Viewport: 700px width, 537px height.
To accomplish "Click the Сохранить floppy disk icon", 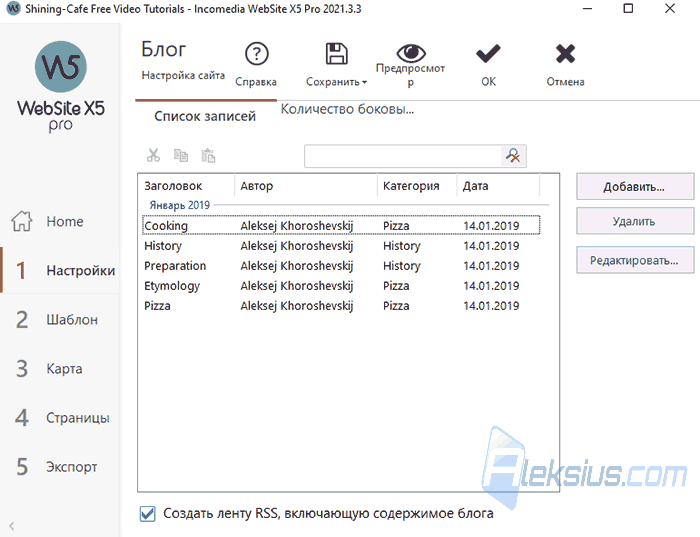I will [336, 54].
